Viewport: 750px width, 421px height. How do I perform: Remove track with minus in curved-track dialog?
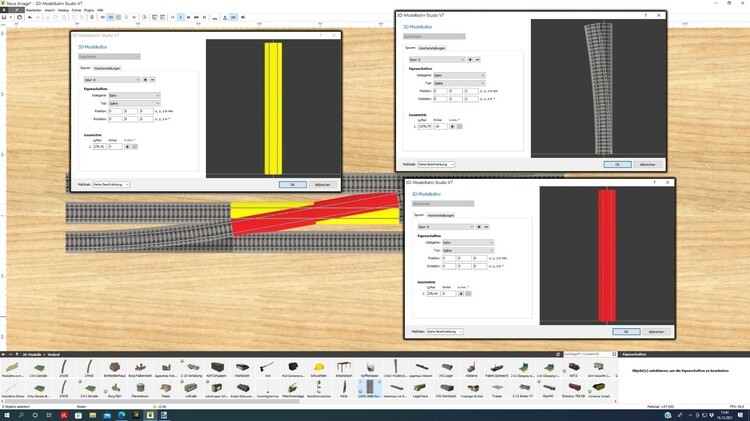tap(477, 60)
